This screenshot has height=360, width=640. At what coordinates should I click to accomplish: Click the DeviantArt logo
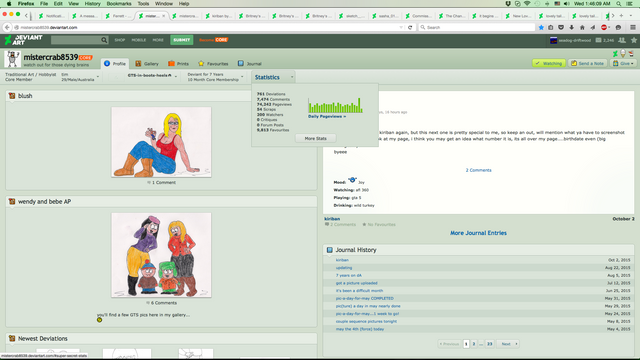click(23, 40)
